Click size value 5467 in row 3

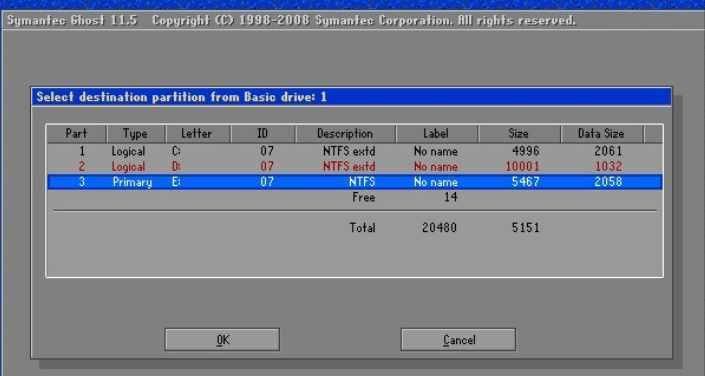526,182
